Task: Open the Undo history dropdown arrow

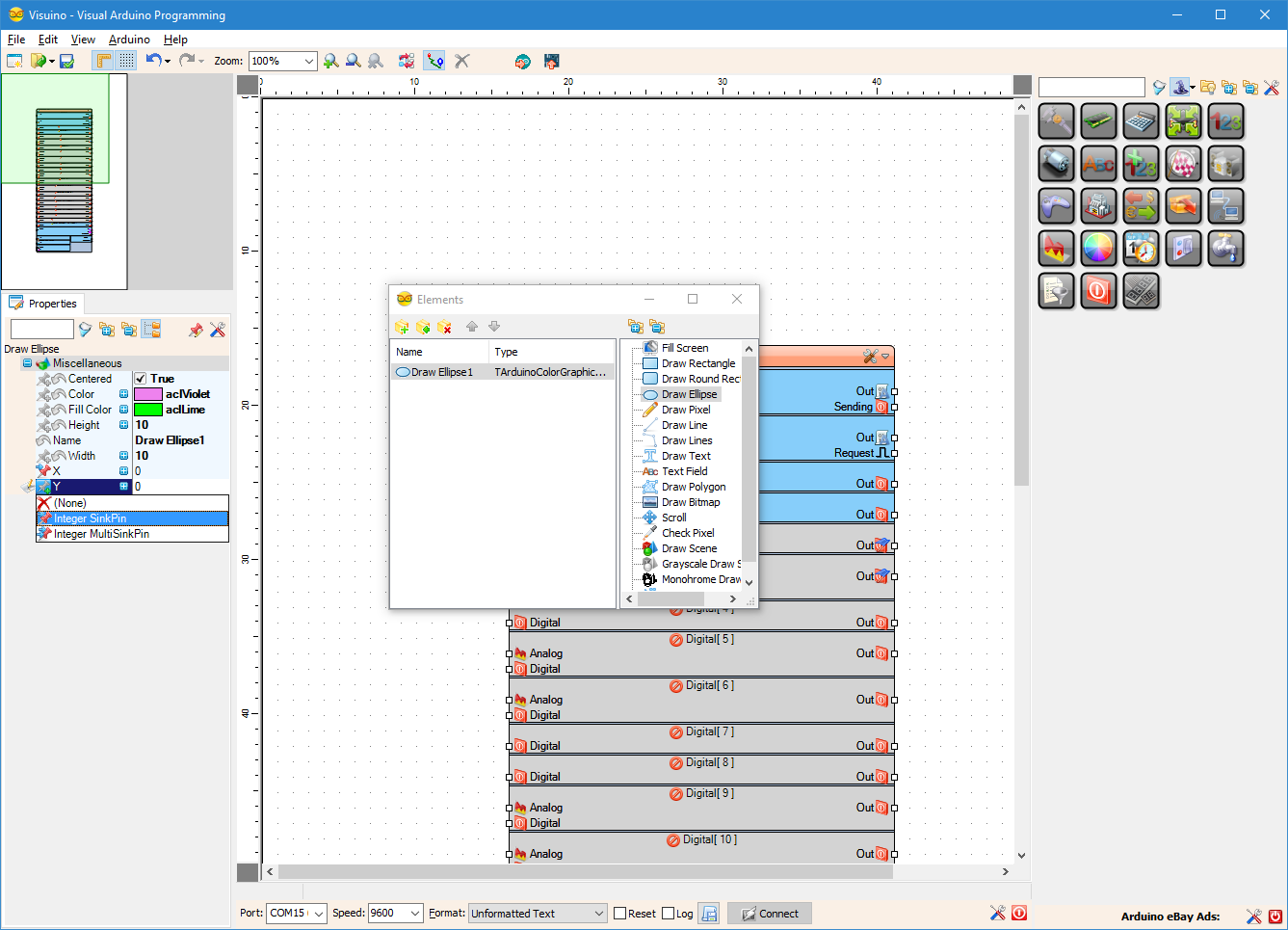Action: (x=168, y=61)
